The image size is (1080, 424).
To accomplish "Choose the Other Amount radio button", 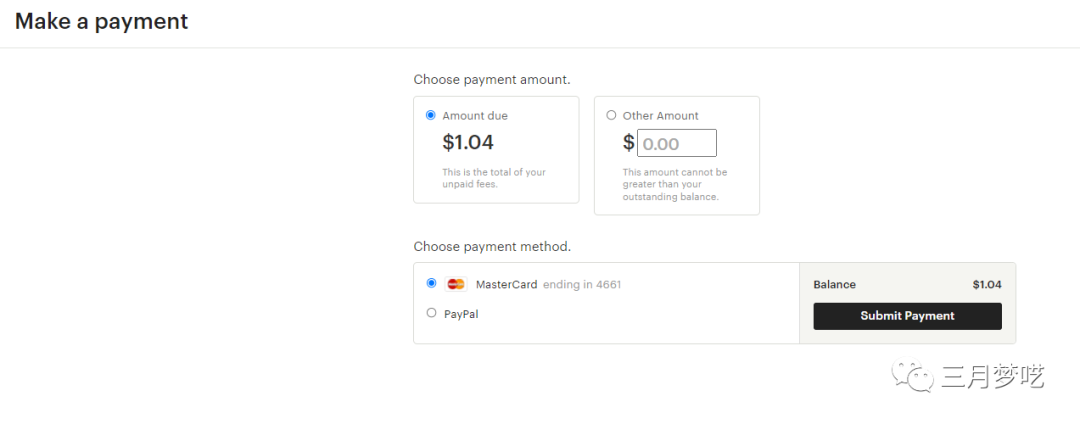I will click(611, 115).
